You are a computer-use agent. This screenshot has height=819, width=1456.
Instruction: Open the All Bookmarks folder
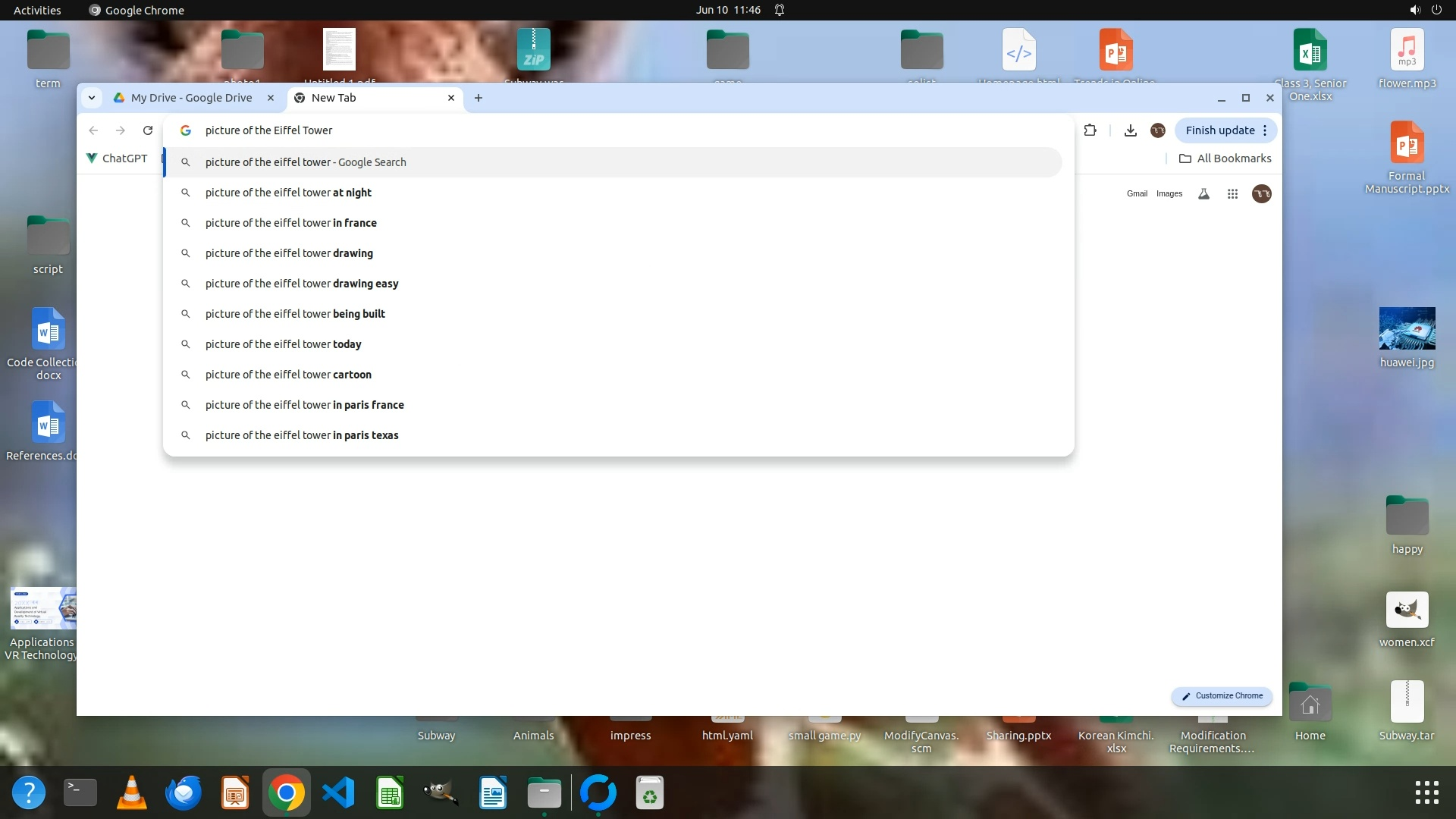click(x=1225, y=158)
